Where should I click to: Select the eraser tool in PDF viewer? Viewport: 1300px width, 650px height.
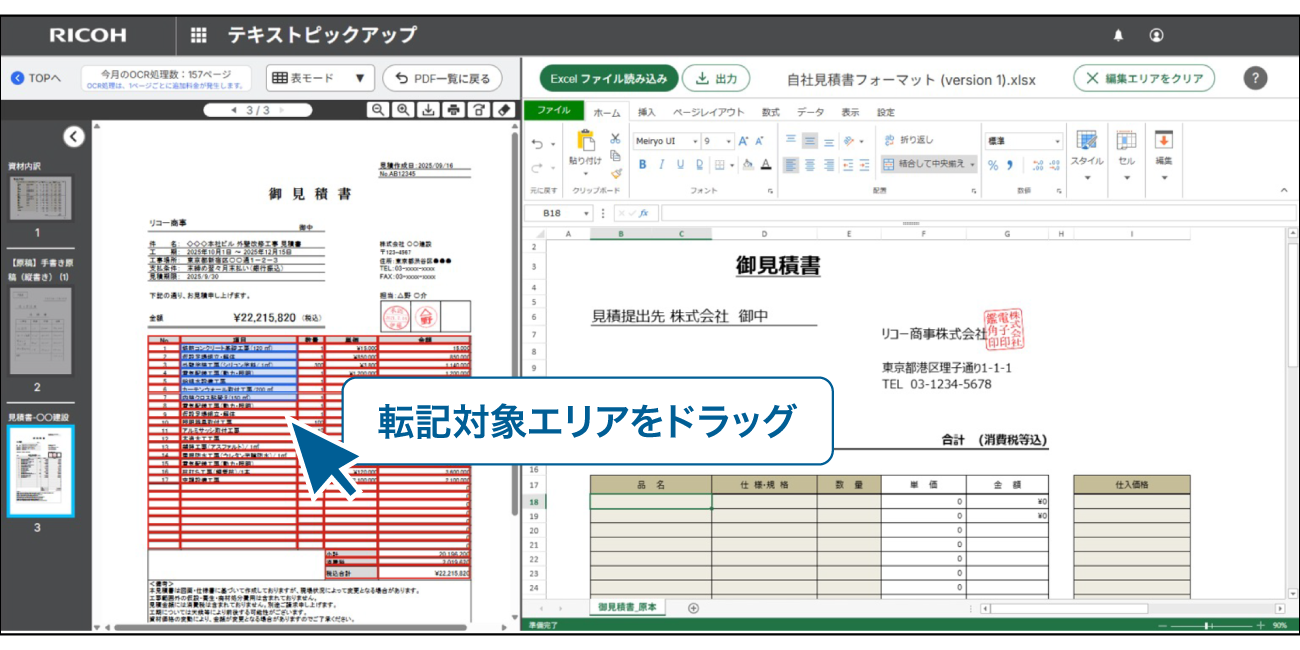click(x=504, y=110)
